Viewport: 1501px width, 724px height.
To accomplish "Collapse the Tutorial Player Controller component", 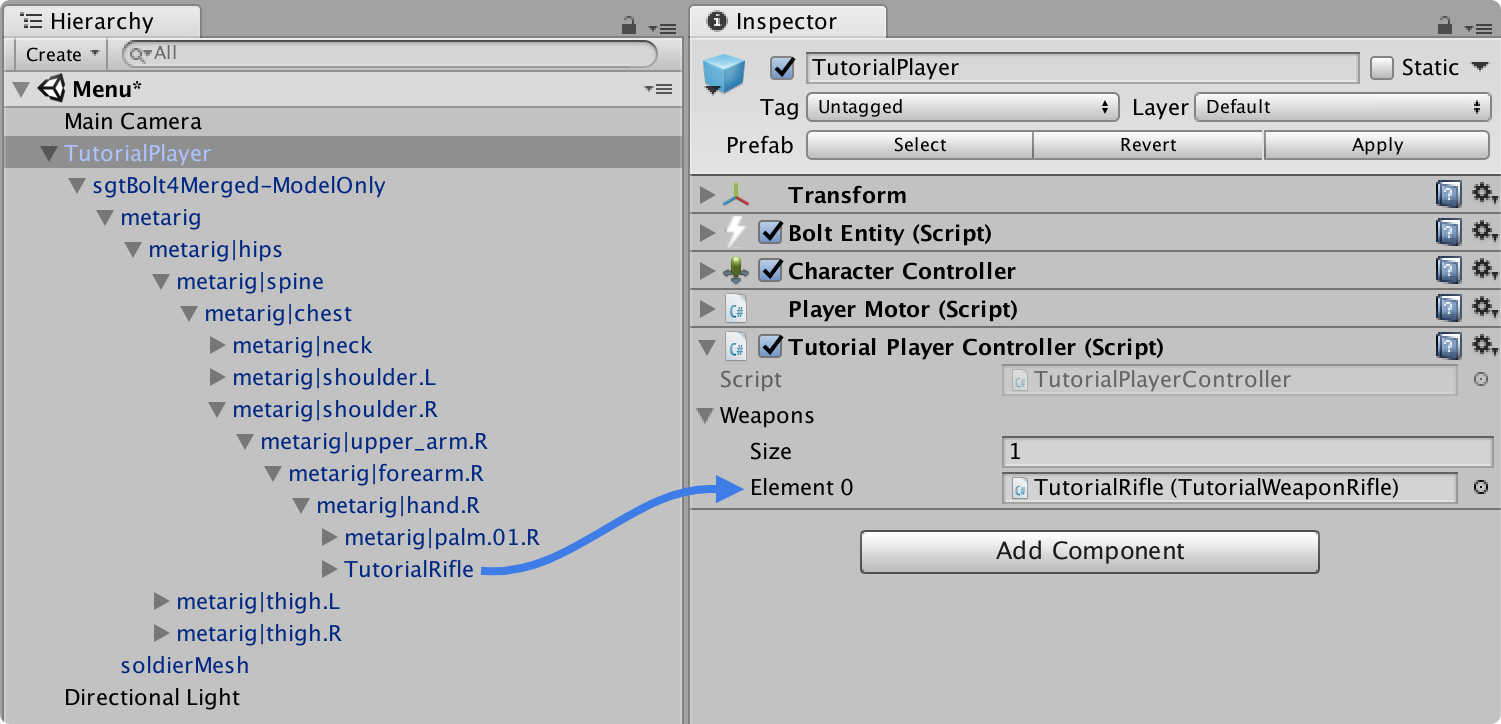I will [x=708, y=347].
